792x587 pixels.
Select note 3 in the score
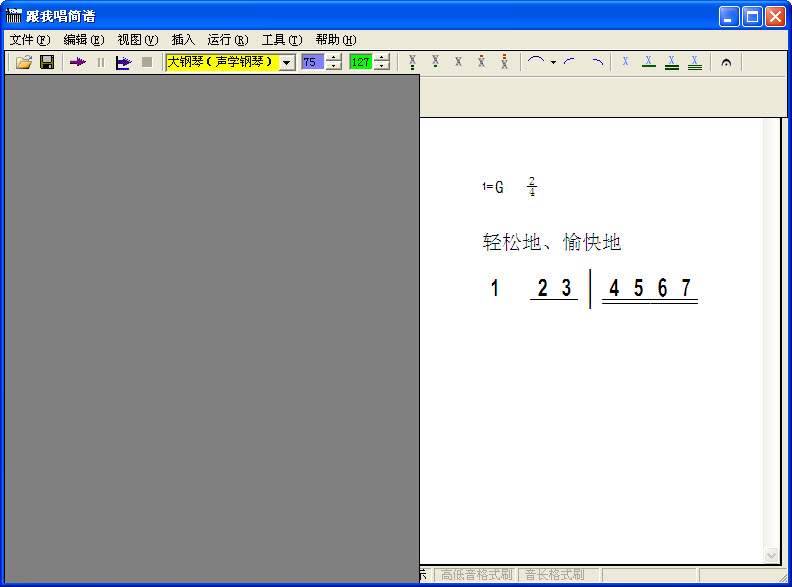[566, 288]
